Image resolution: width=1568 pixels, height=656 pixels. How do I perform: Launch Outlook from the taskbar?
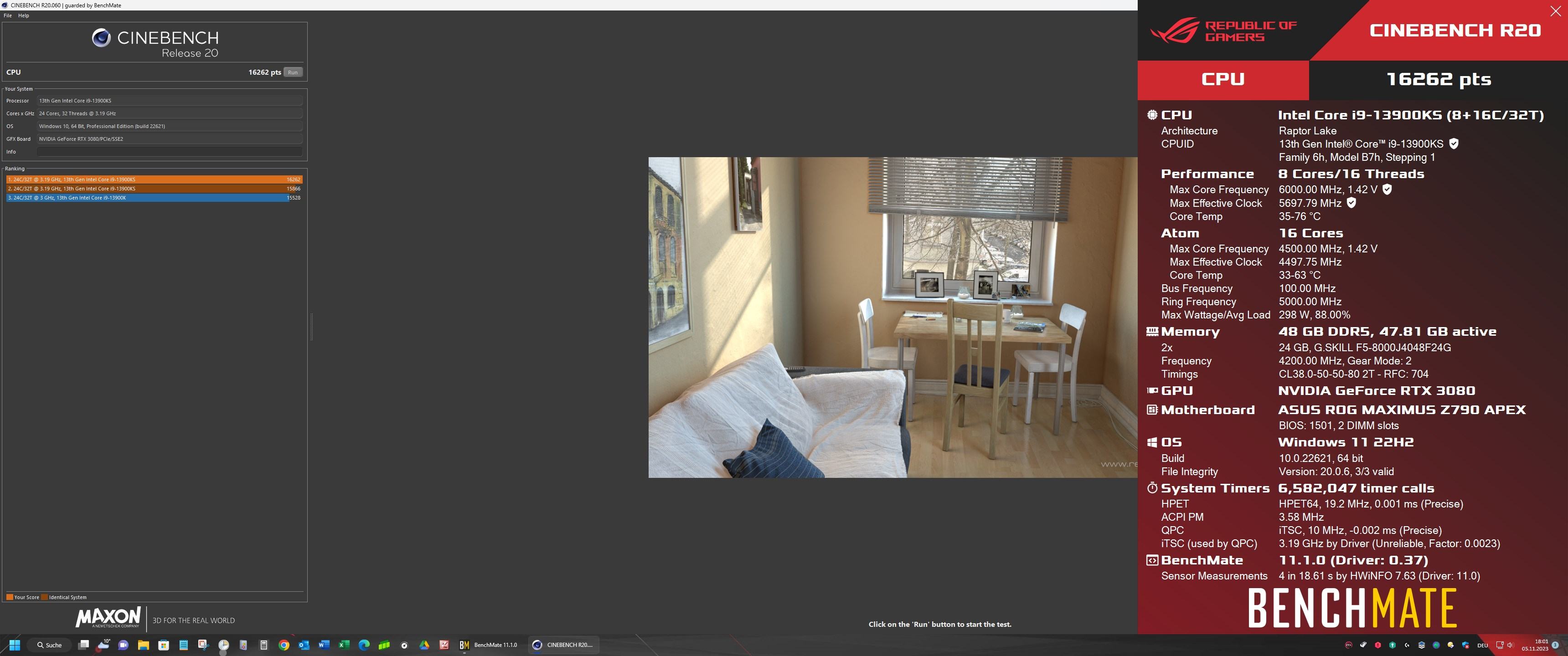tap(304, 645)
